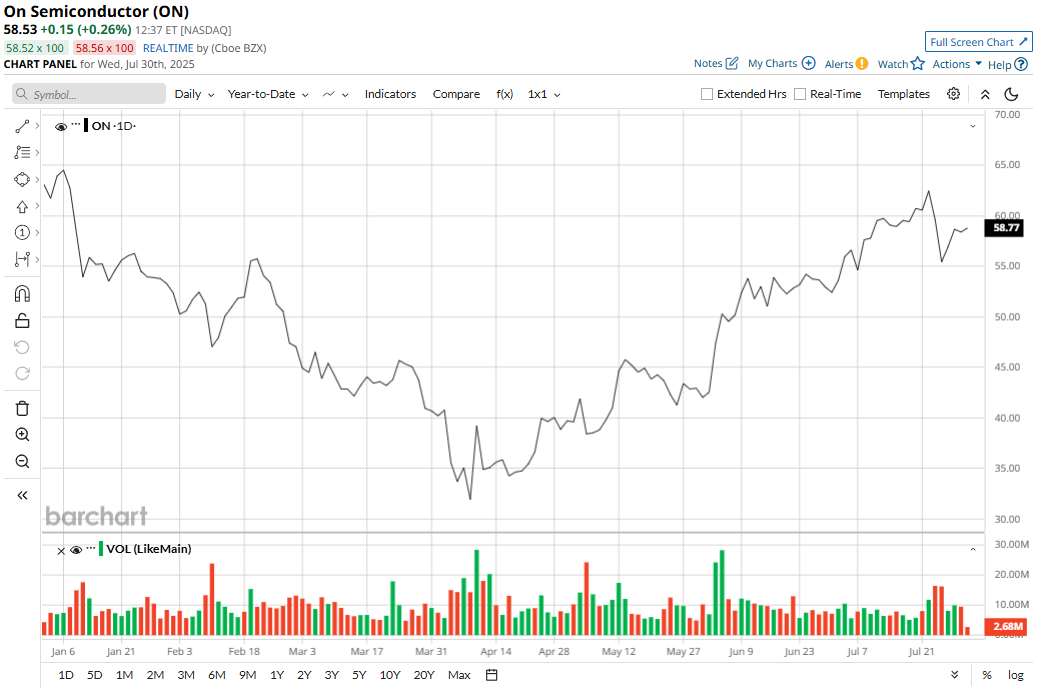
Task: Toggle the percent scale button
Action: 987,675
